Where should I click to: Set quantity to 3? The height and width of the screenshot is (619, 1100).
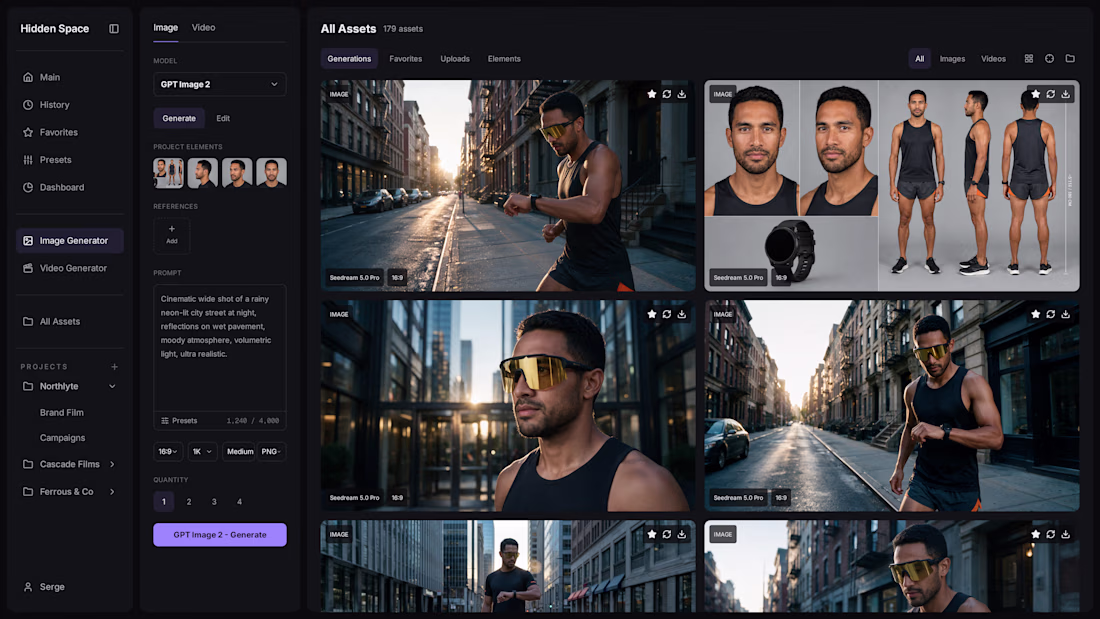pyautogui.click(x=214, y=502)
